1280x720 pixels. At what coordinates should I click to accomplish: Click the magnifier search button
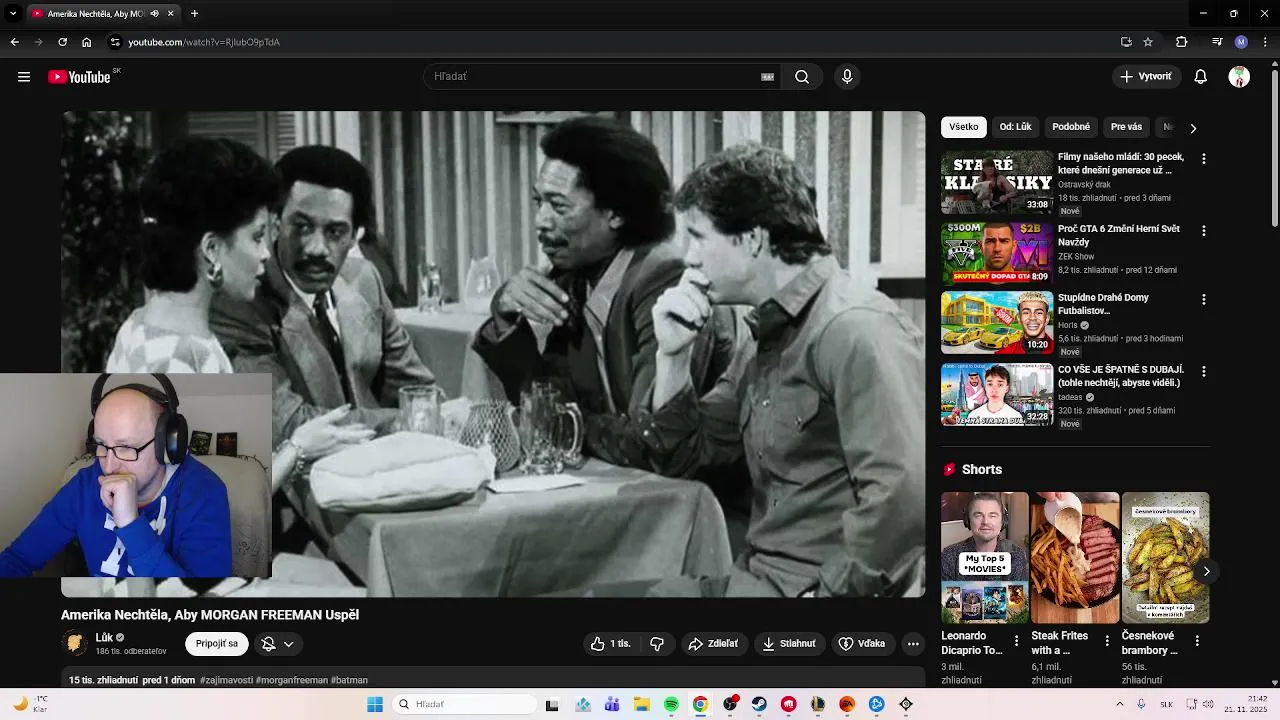(x=802, y=77)
